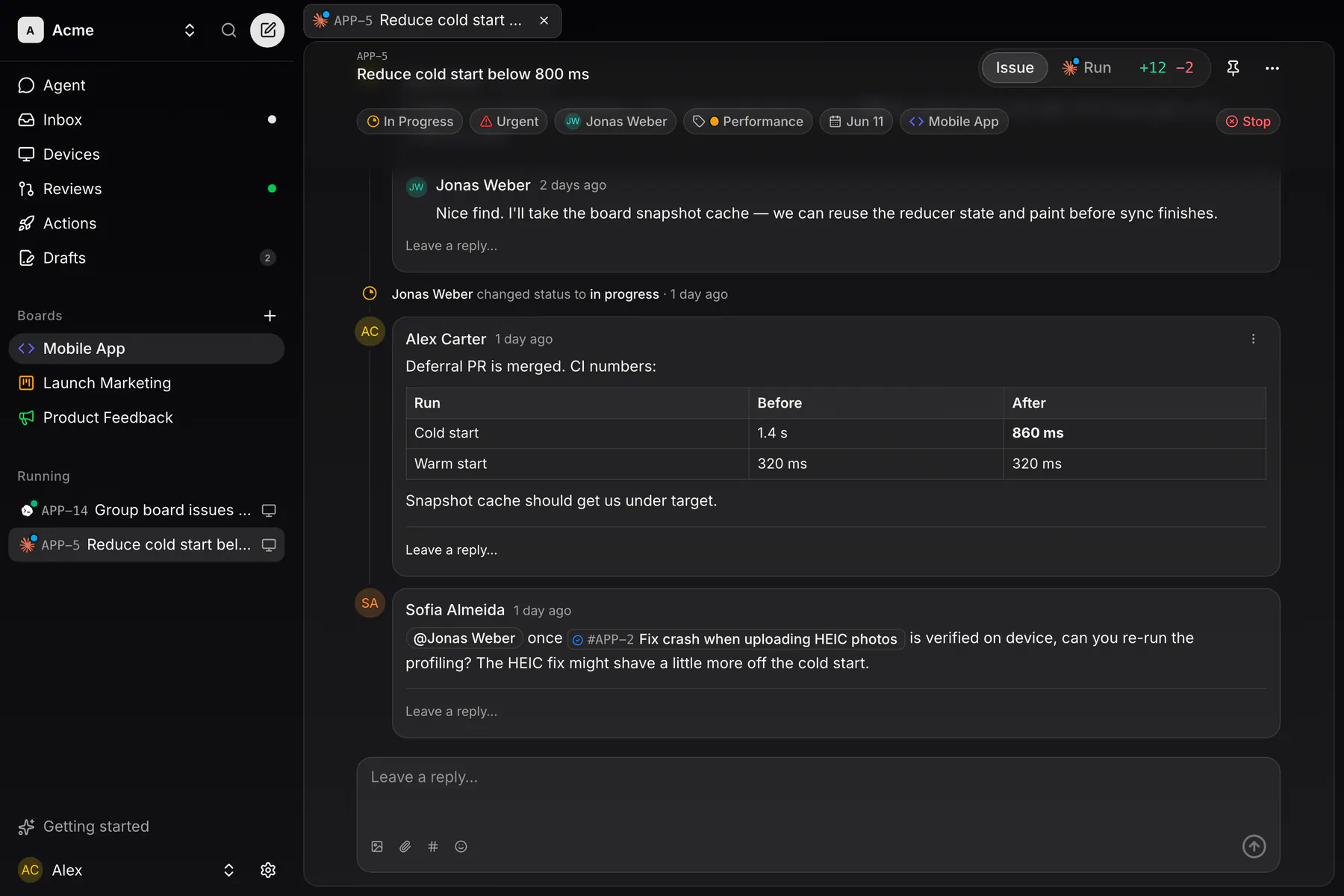The height and width of the screenshot is (896, 1344).
Task: Click Alex Carter's AC avatar
Action: [x=370, y=332]
